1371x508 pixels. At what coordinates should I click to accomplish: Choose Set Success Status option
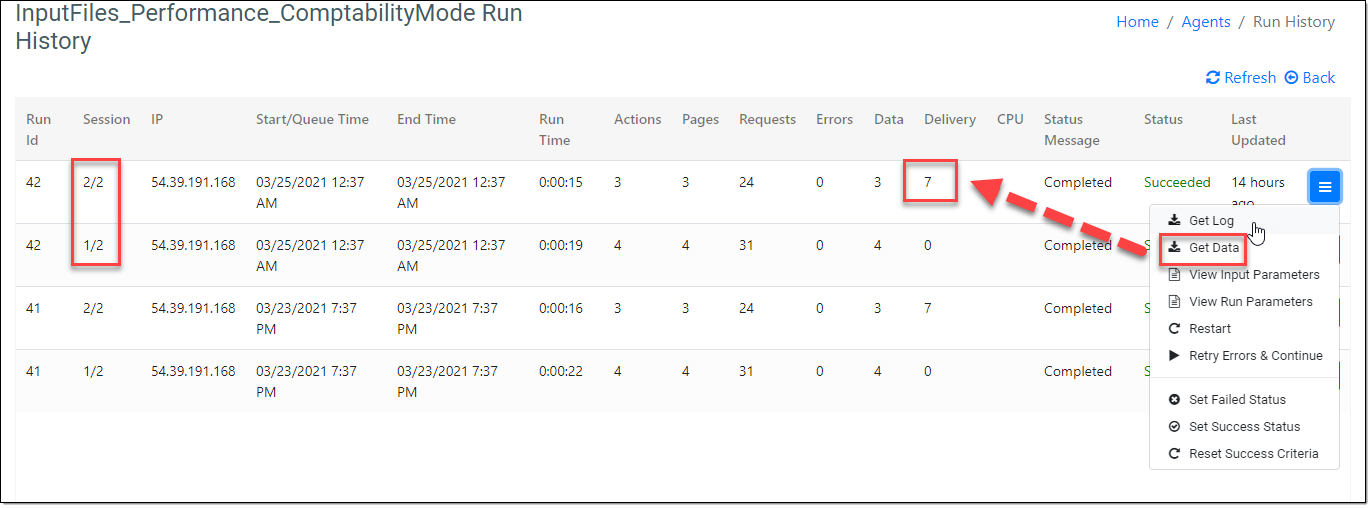pyautogui.click(x=1244, y=427)
